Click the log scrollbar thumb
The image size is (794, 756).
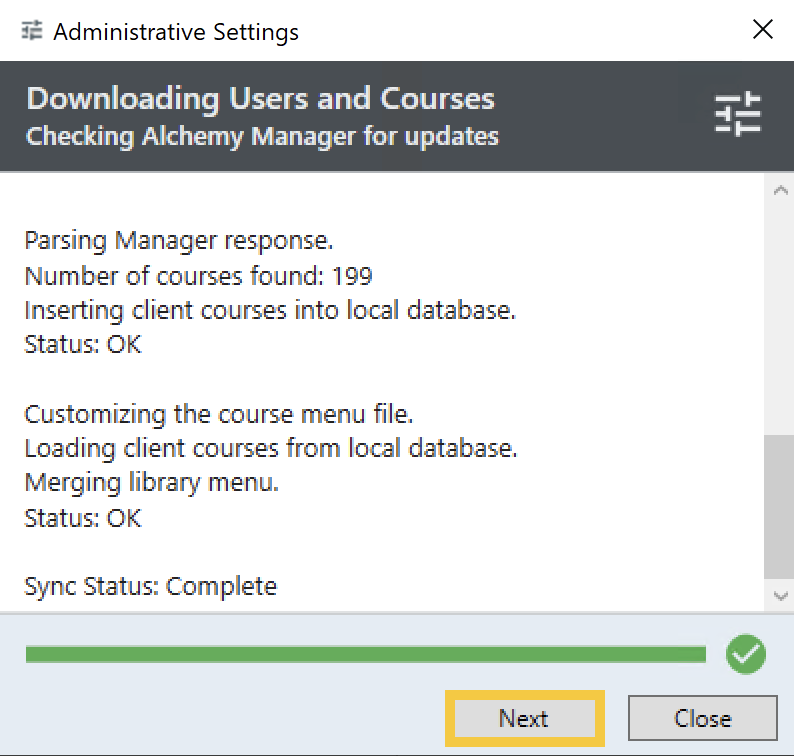click(x=780, y=506)
